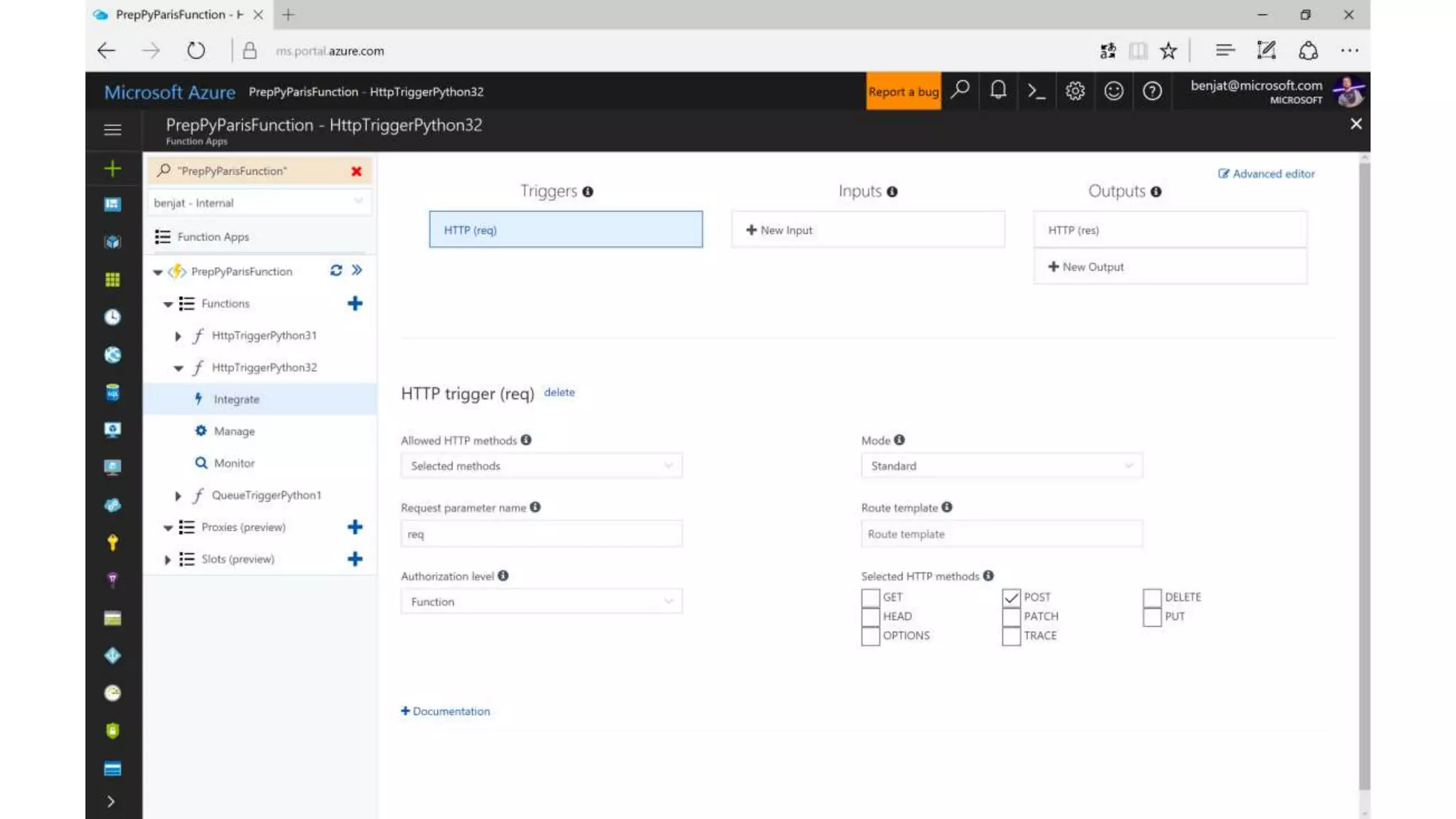Refresh the PrepPyParisFunction app

tap(336, 270)
